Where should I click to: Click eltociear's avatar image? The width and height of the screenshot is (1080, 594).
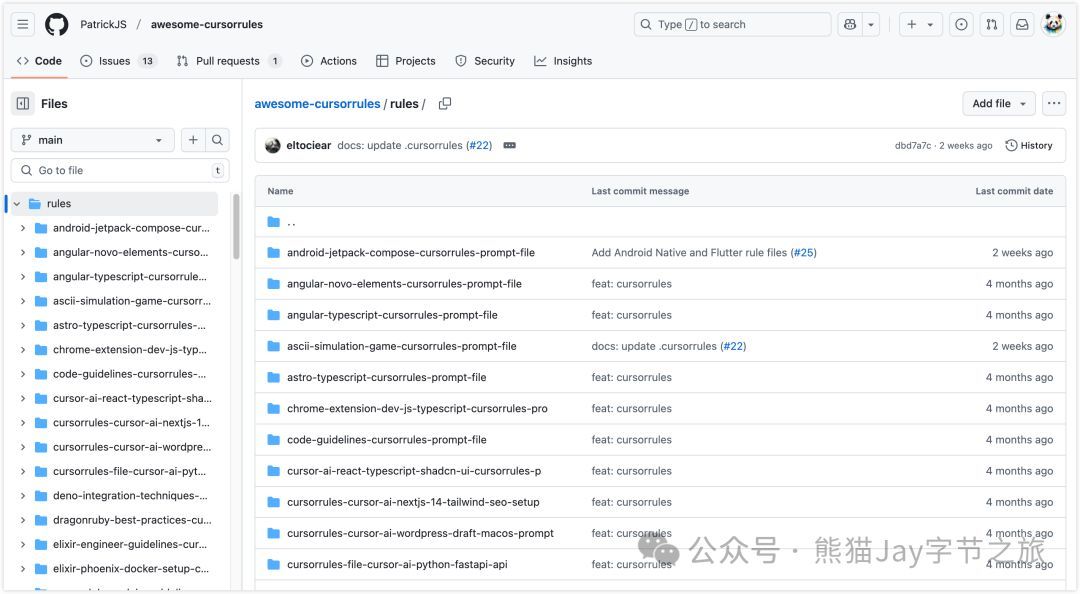click(x=273, y=145)
